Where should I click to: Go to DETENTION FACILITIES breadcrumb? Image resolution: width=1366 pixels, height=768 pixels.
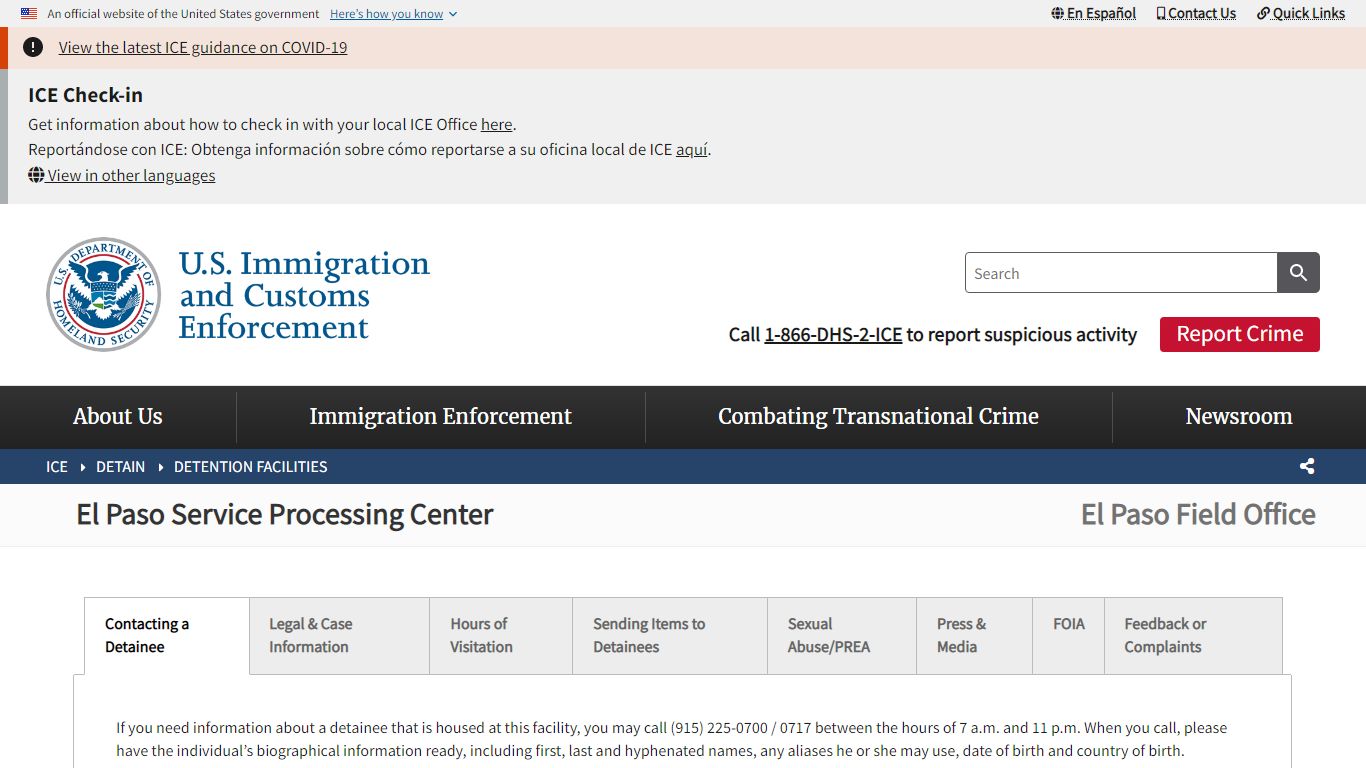pos(250,467)
